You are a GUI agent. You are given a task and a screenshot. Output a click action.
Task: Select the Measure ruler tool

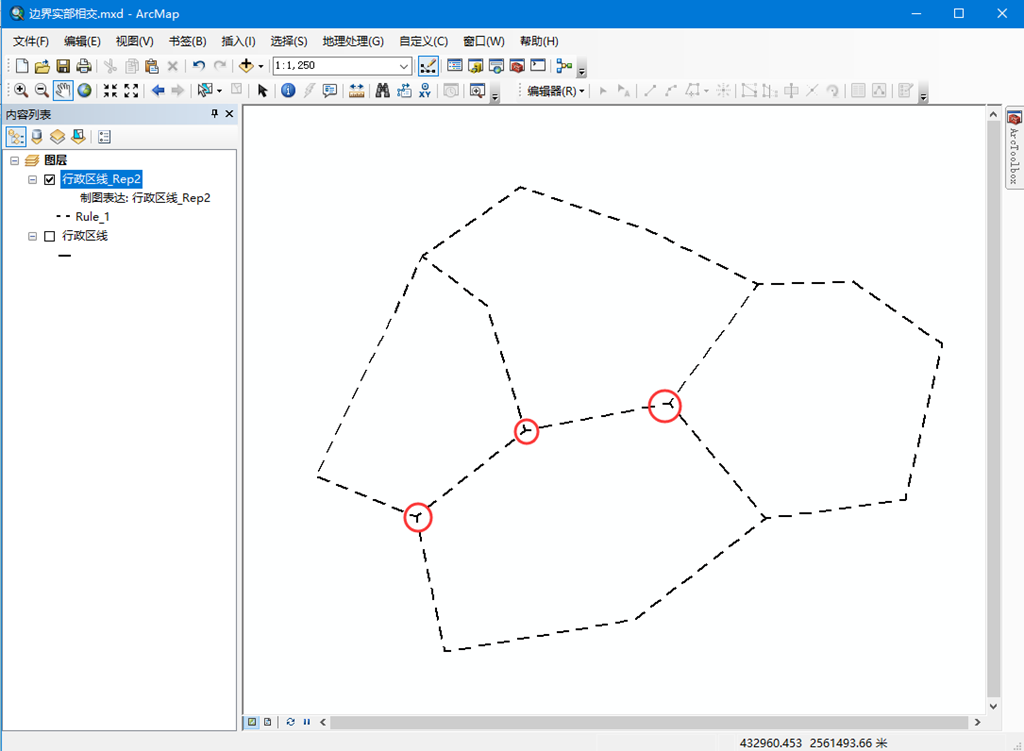coord(357,91)
